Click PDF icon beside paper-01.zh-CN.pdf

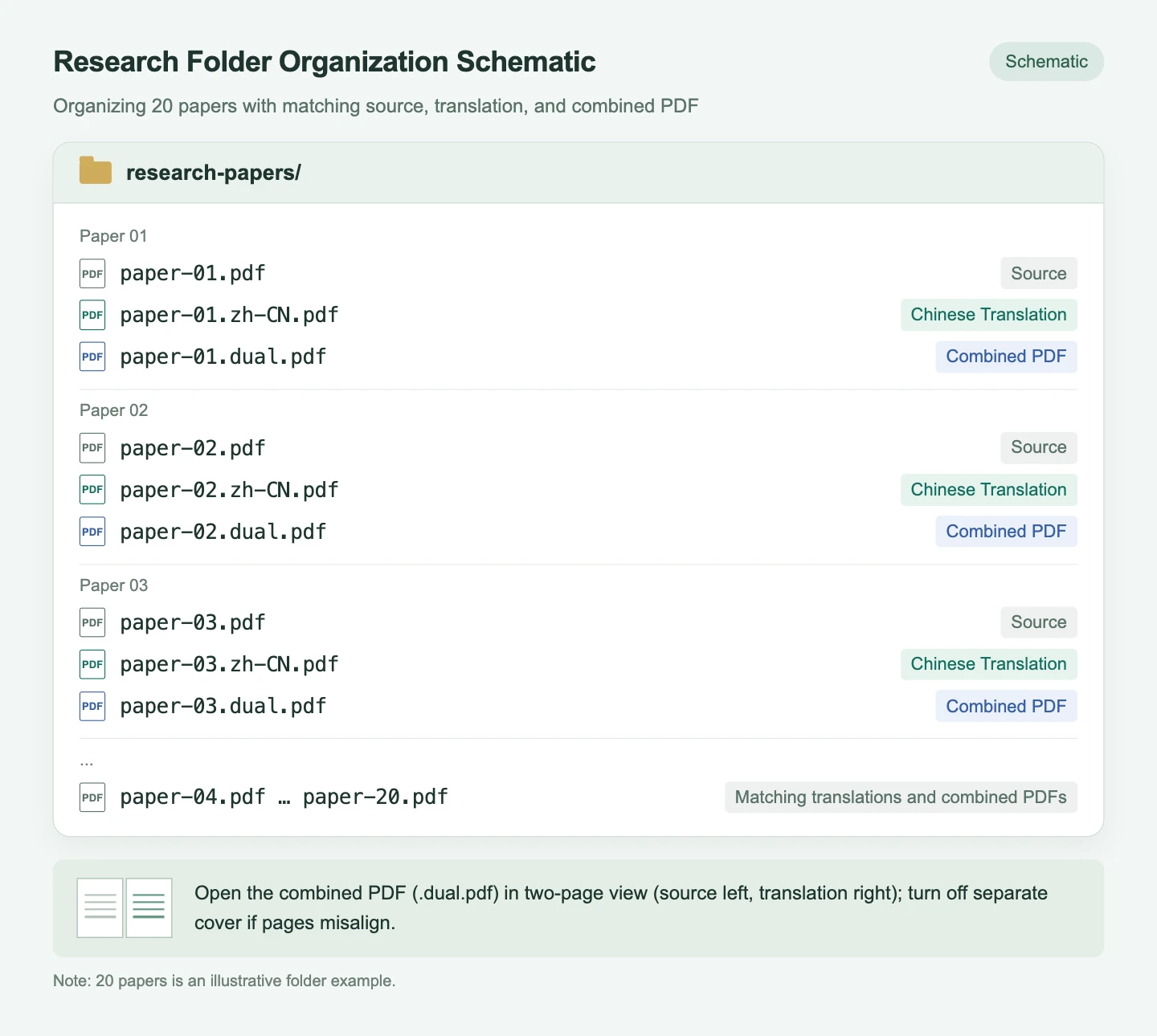click(92, 315)
